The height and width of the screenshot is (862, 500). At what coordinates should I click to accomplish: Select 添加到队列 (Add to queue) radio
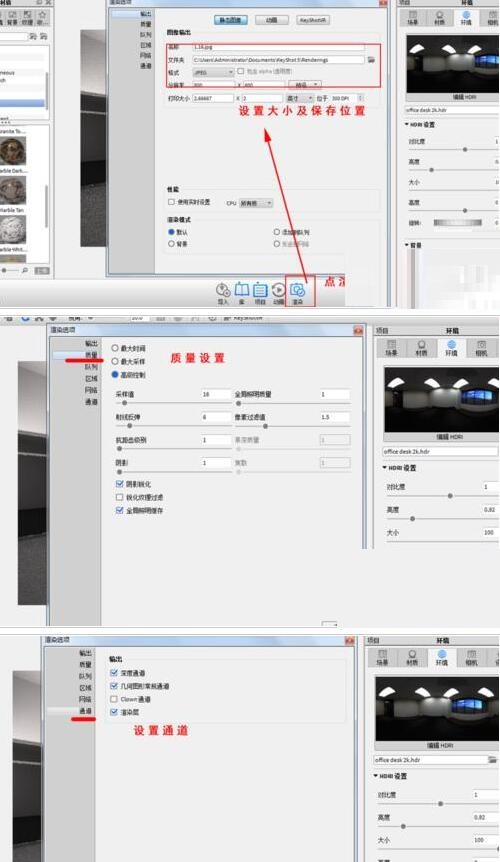pos(277,232)
